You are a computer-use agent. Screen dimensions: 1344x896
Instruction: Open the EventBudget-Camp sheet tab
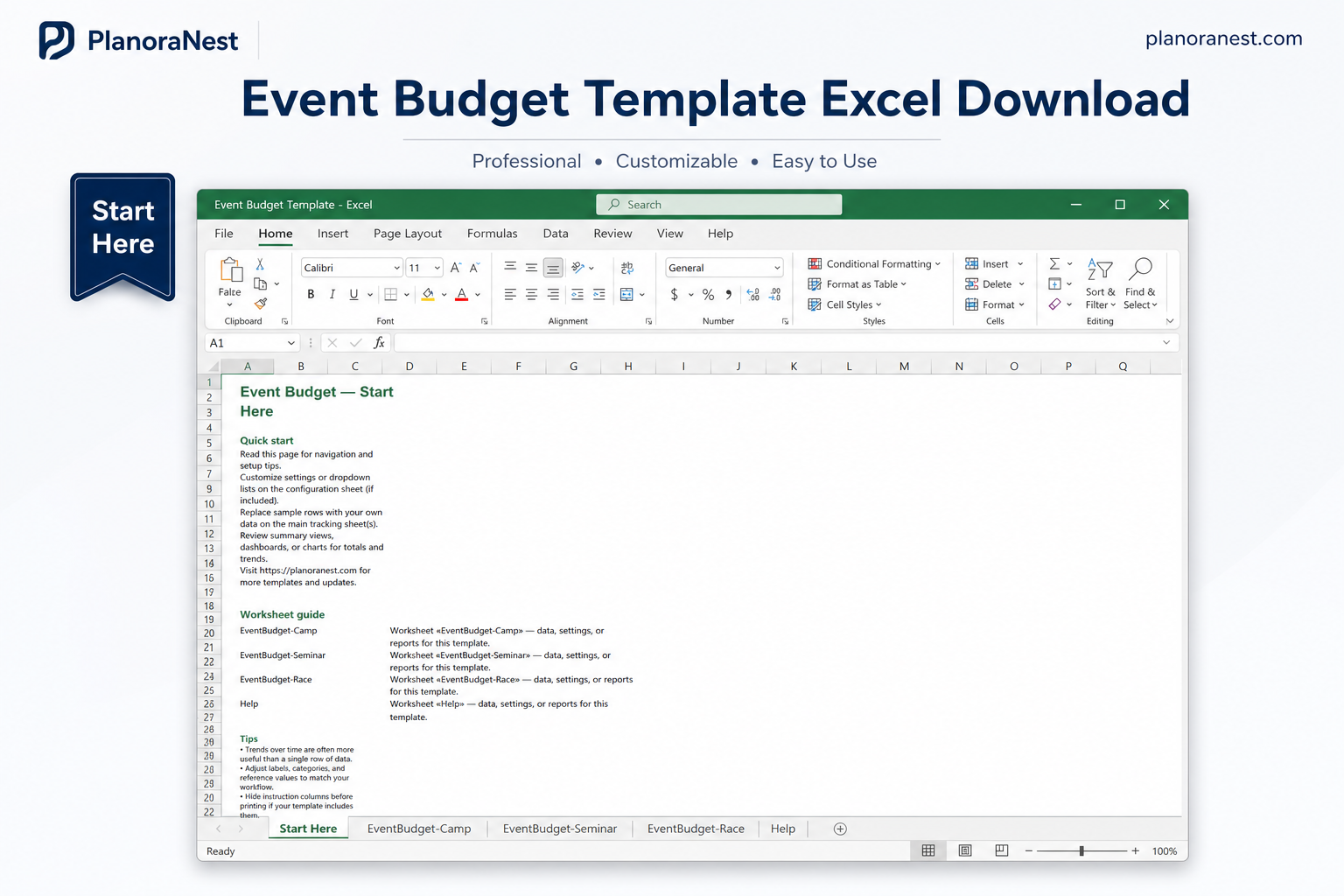point(419,829)
